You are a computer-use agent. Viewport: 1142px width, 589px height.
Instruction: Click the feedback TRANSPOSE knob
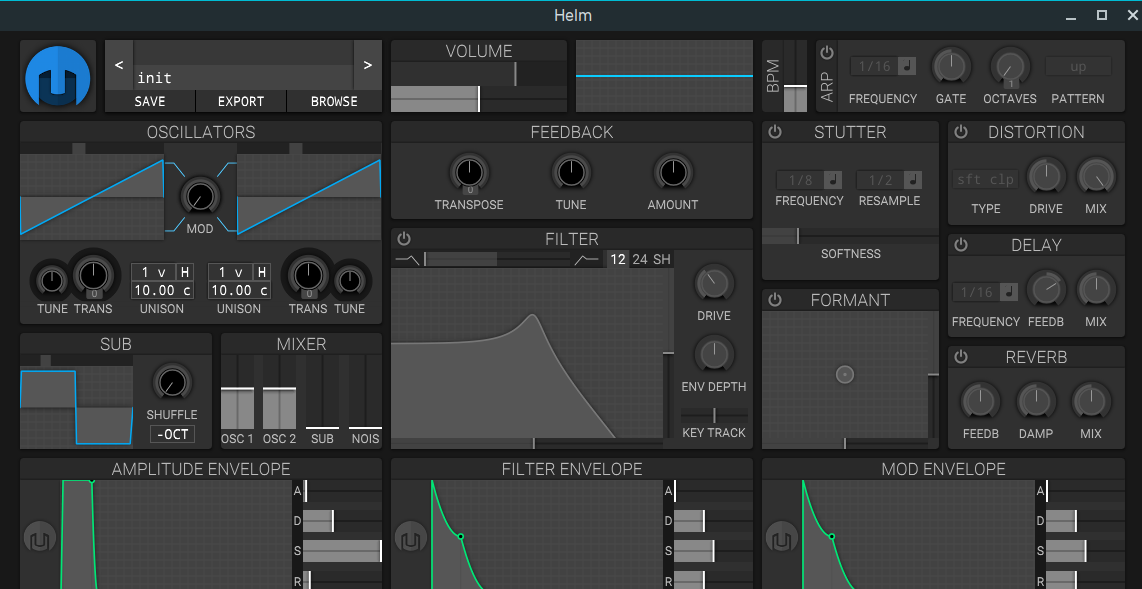[x=469, y=173]
